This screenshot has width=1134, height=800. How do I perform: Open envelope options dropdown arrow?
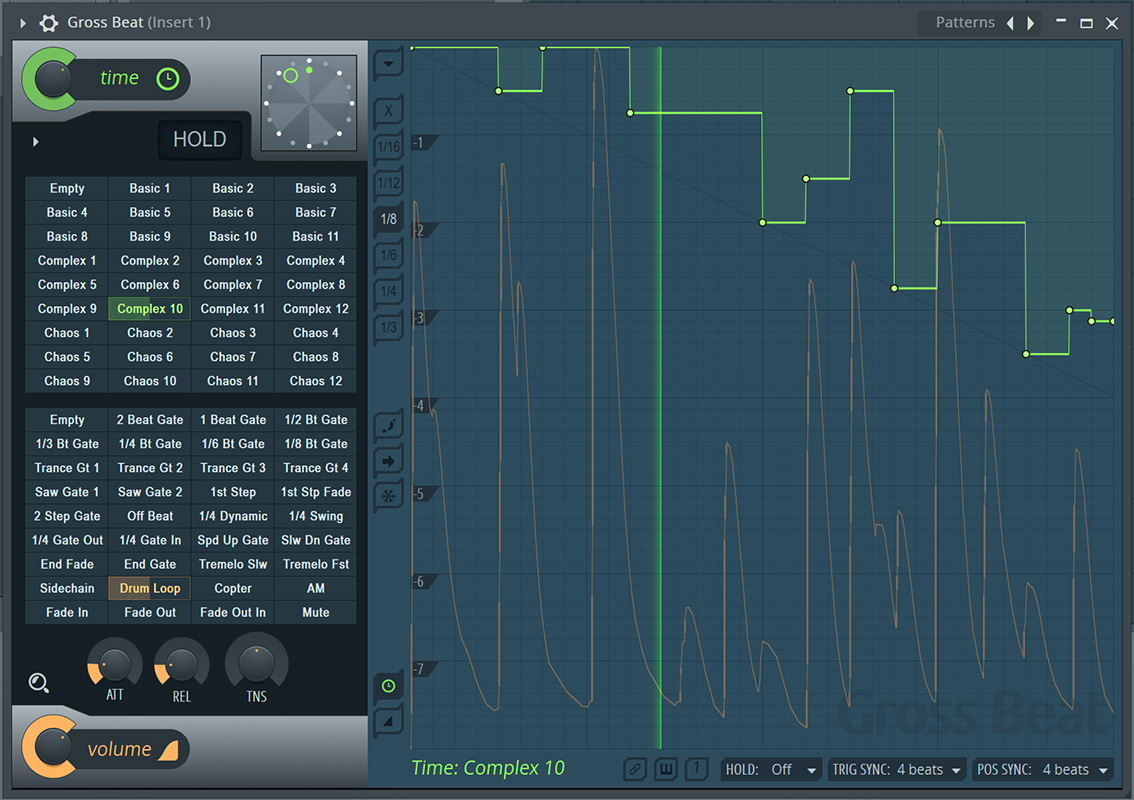click(x=388, y=64)
